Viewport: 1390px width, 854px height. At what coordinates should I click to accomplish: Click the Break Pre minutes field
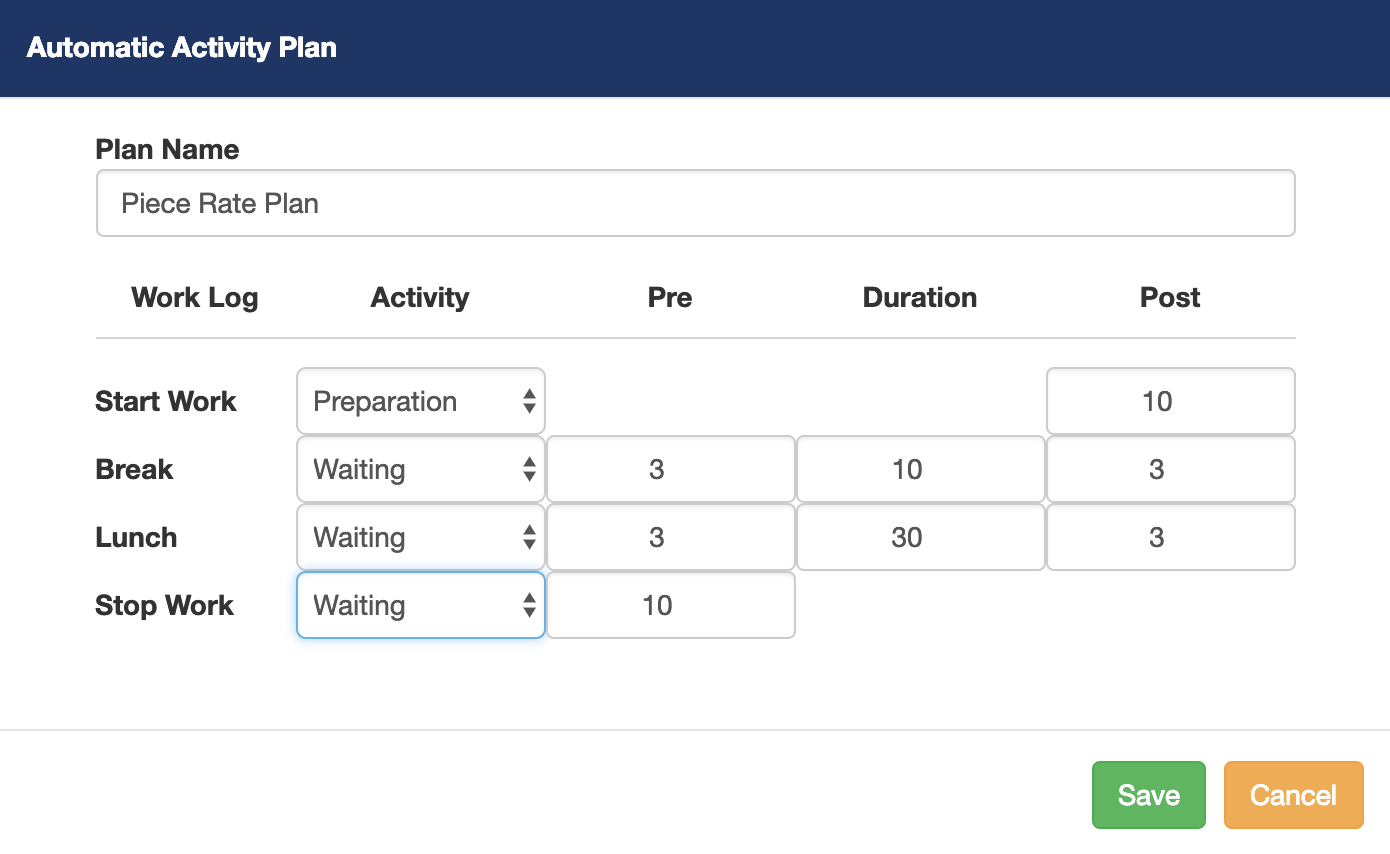tap(670, 469)
